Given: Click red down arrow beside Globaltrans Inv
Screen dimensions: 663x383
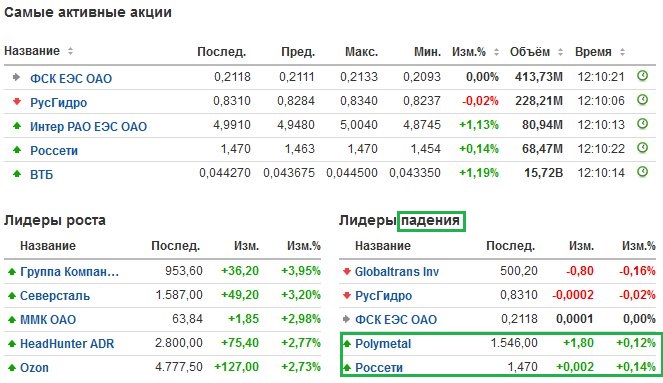Looking at the screenshot, I should click(347, 271).
